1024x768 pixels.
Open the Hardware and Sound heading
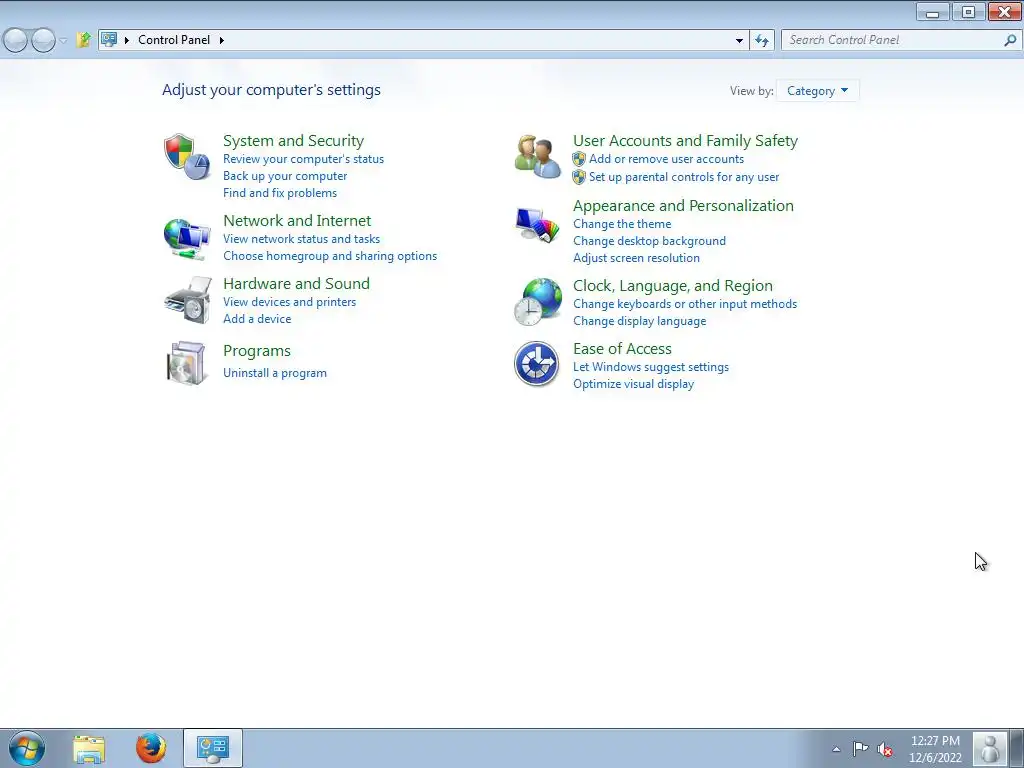tap(296, 283)
